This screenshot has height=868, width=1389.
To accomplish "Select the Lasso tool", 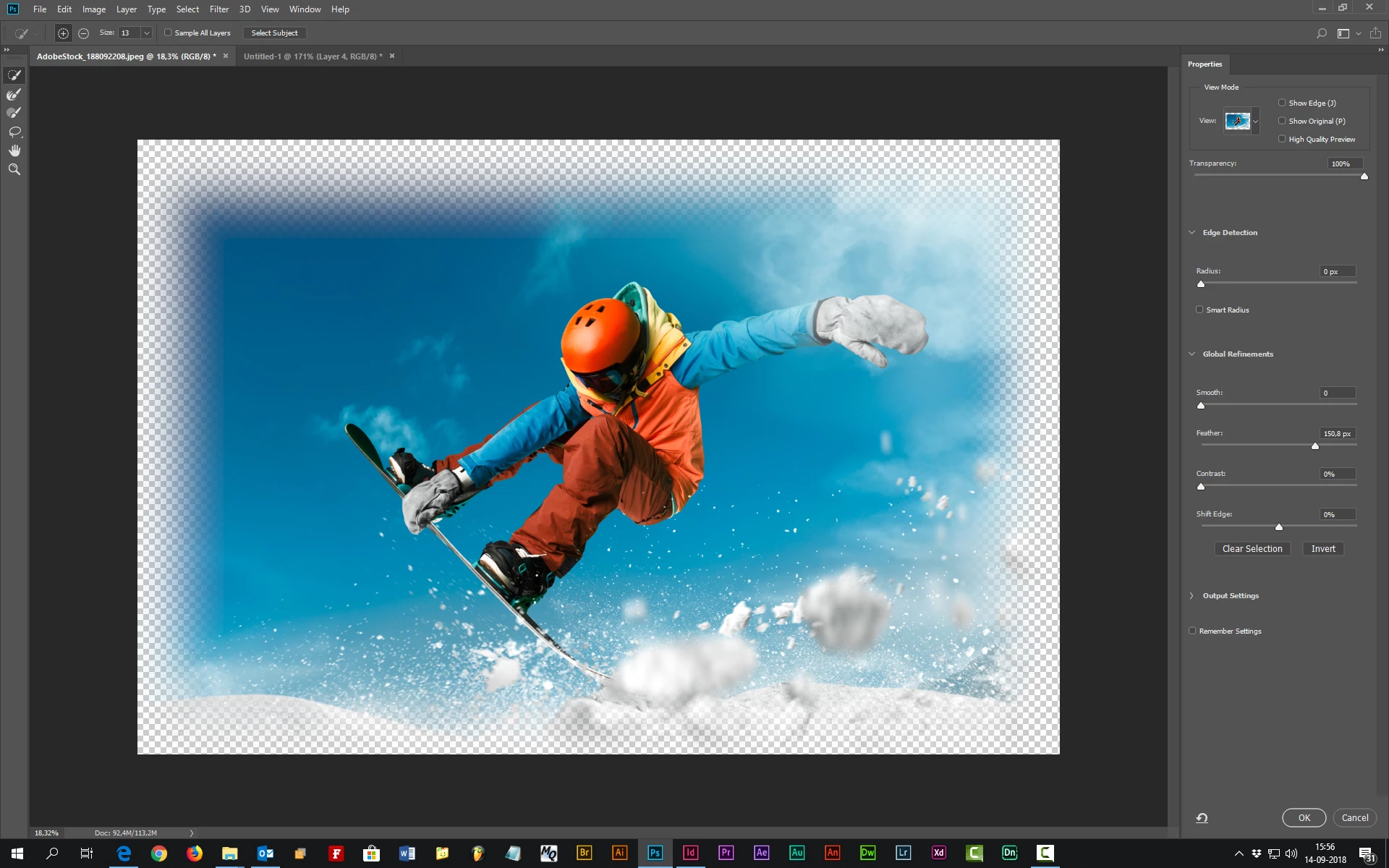I will 14,132.
